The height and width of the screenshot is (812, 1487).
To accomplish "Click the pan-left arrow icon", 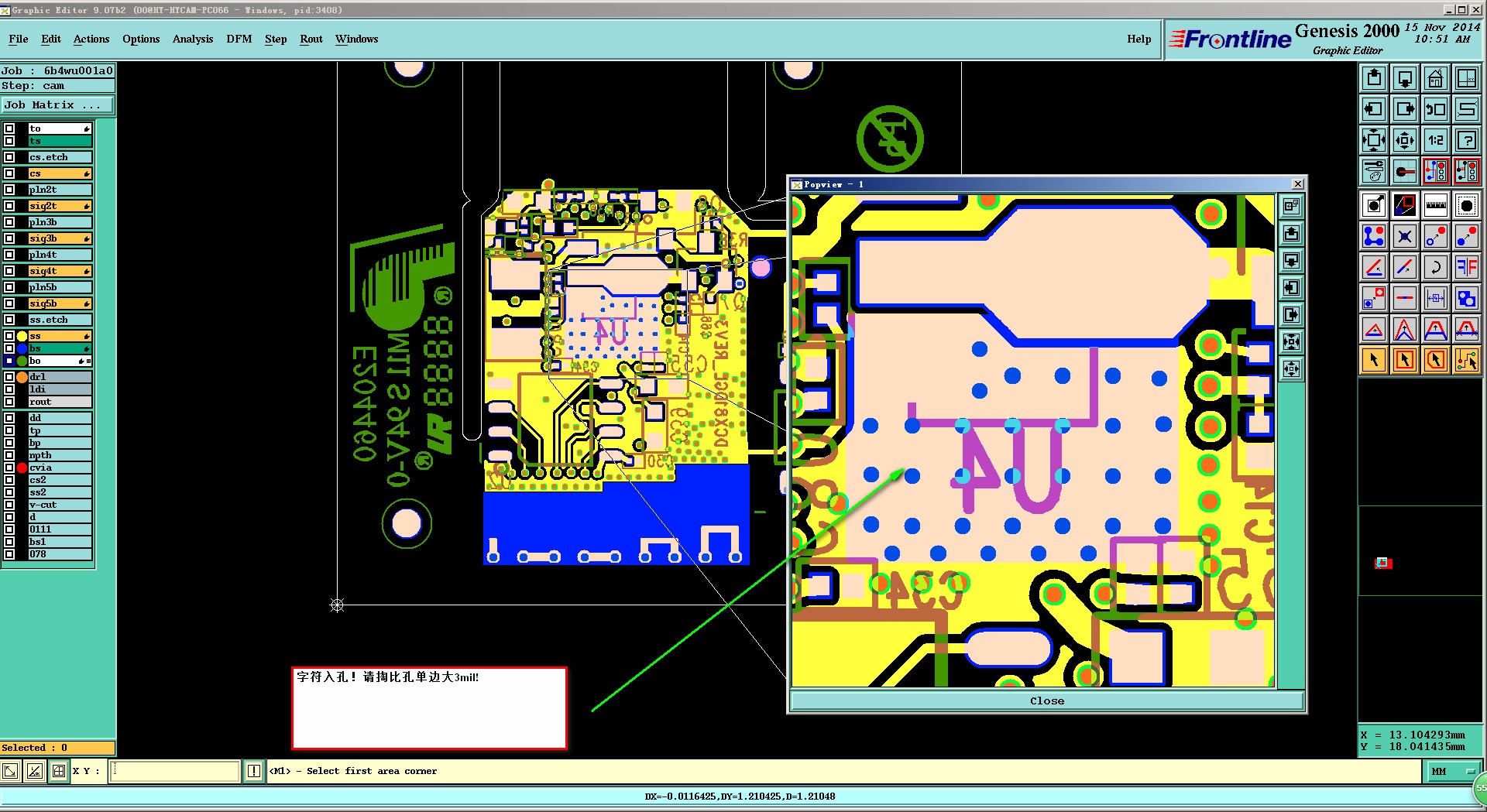I will click(1374, 109).
